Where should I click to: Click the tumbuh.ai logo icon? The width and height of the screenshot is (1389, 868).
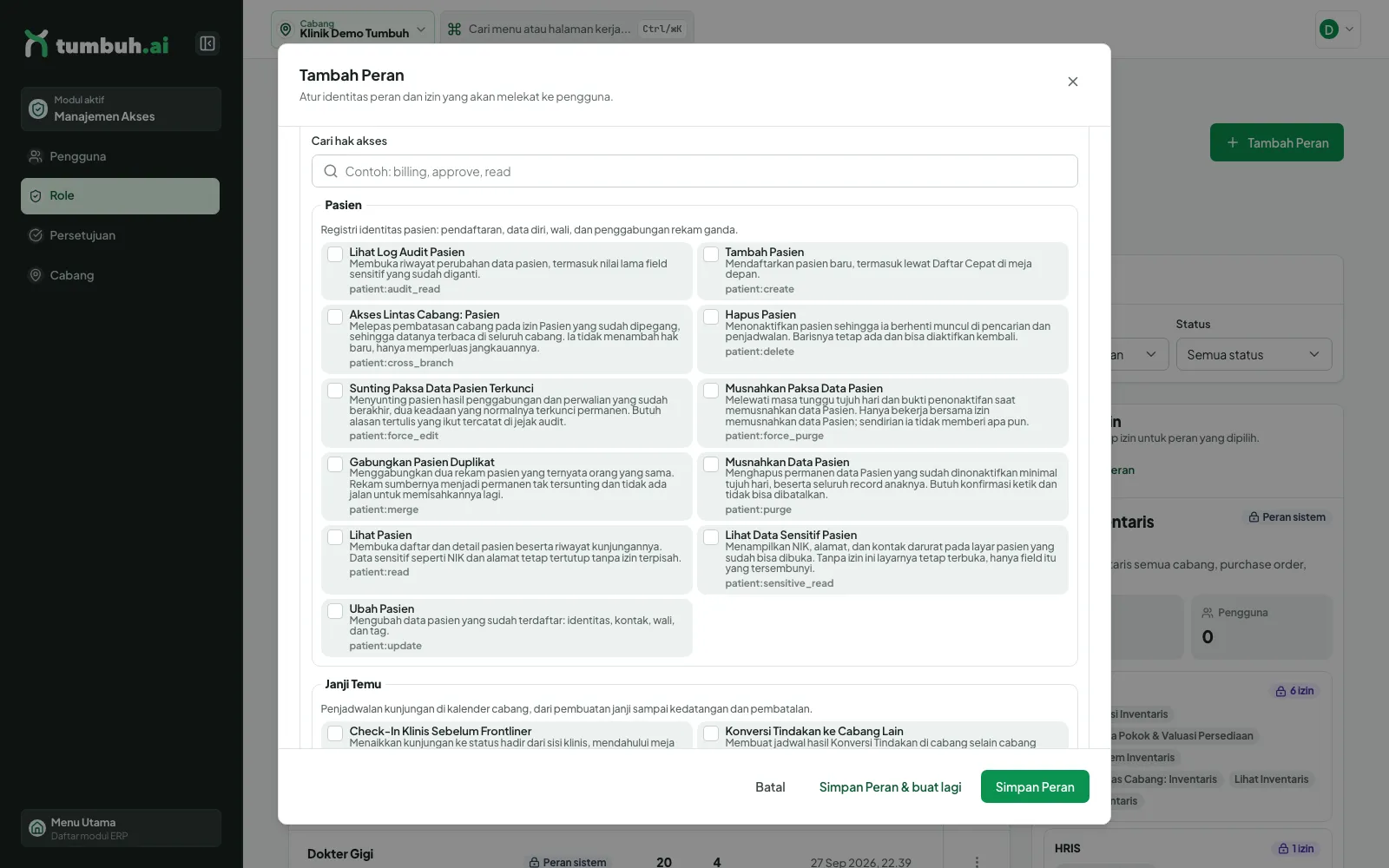36,43
